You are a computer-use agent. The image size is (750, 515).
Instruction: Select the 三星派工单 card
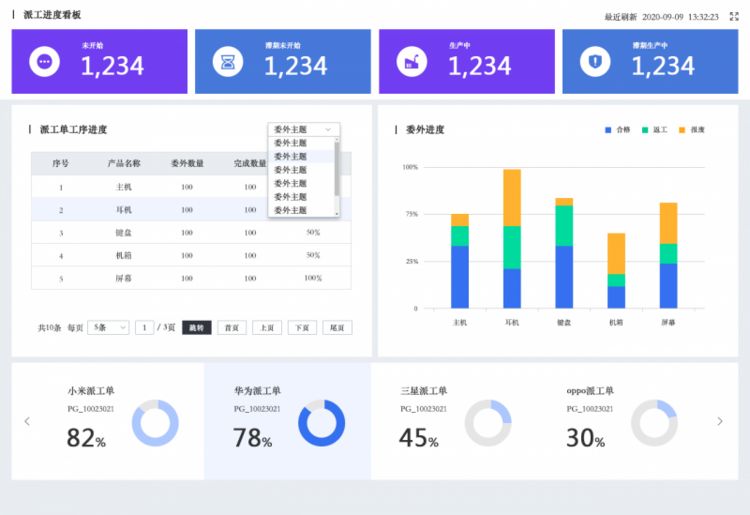453,420
